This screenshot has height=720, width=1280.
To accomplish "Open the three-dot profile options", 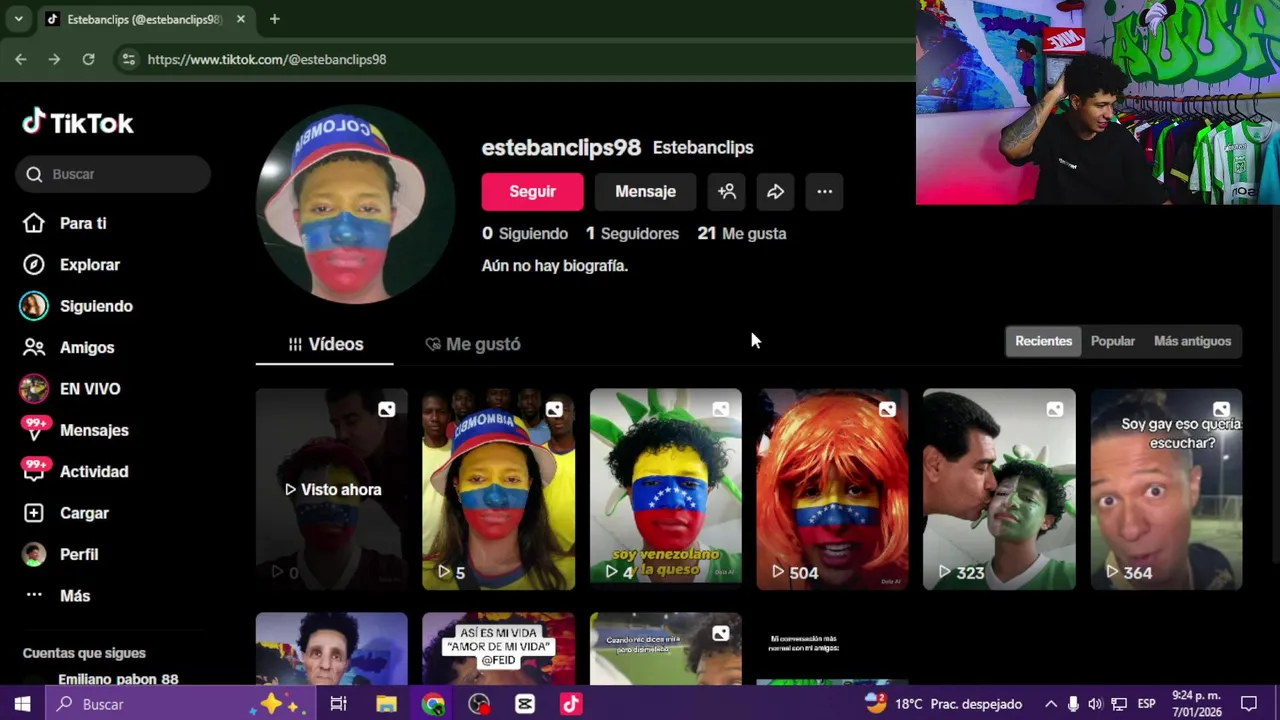I will [x=824, y=191].
